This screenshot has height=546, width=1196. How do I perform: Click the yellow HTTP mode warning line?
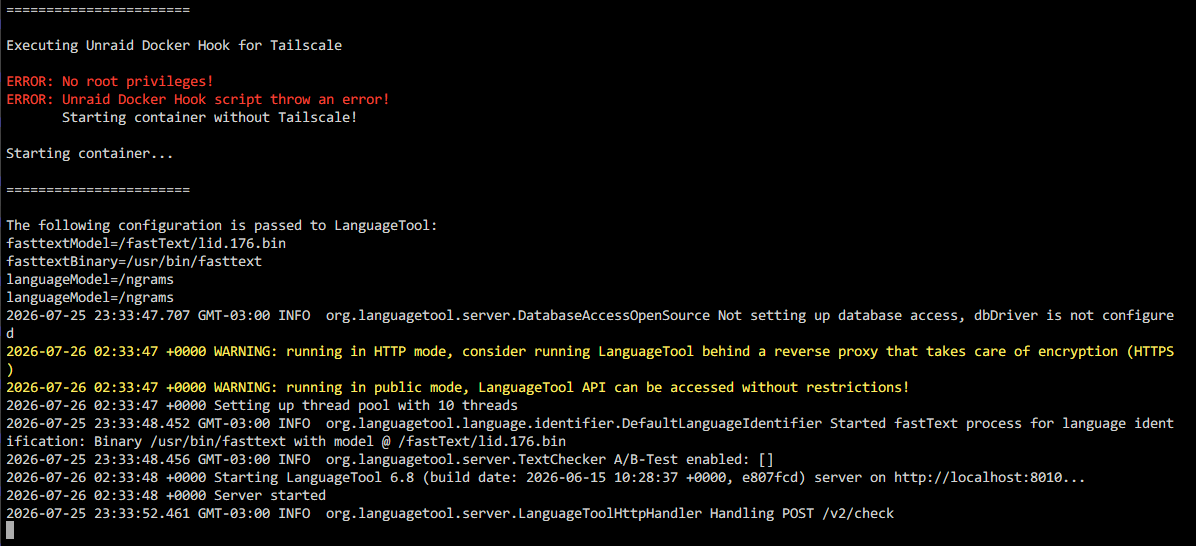click(x=590, y=361)
